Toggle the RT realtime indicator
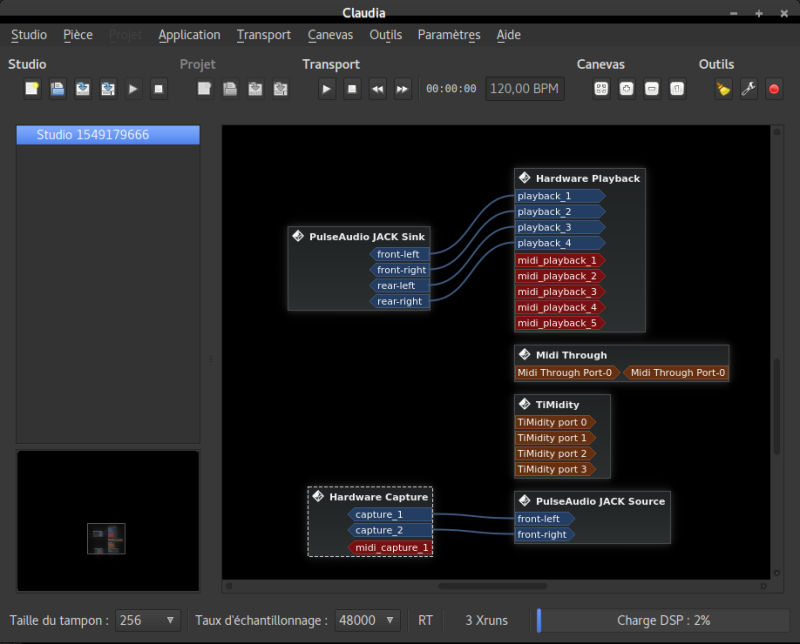 point(425,620)
